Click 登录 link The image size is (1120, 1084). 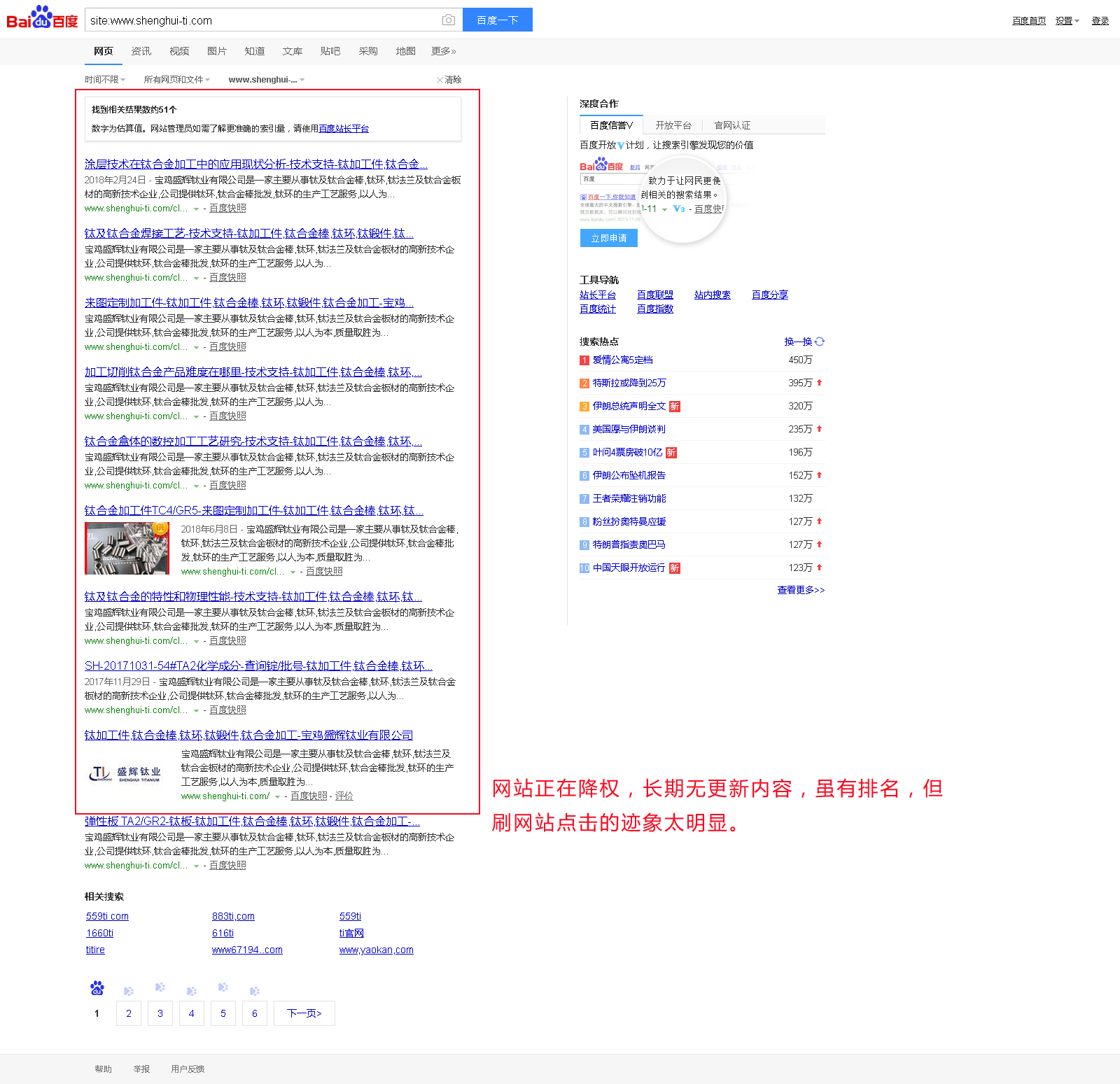tap(1100, 21)
